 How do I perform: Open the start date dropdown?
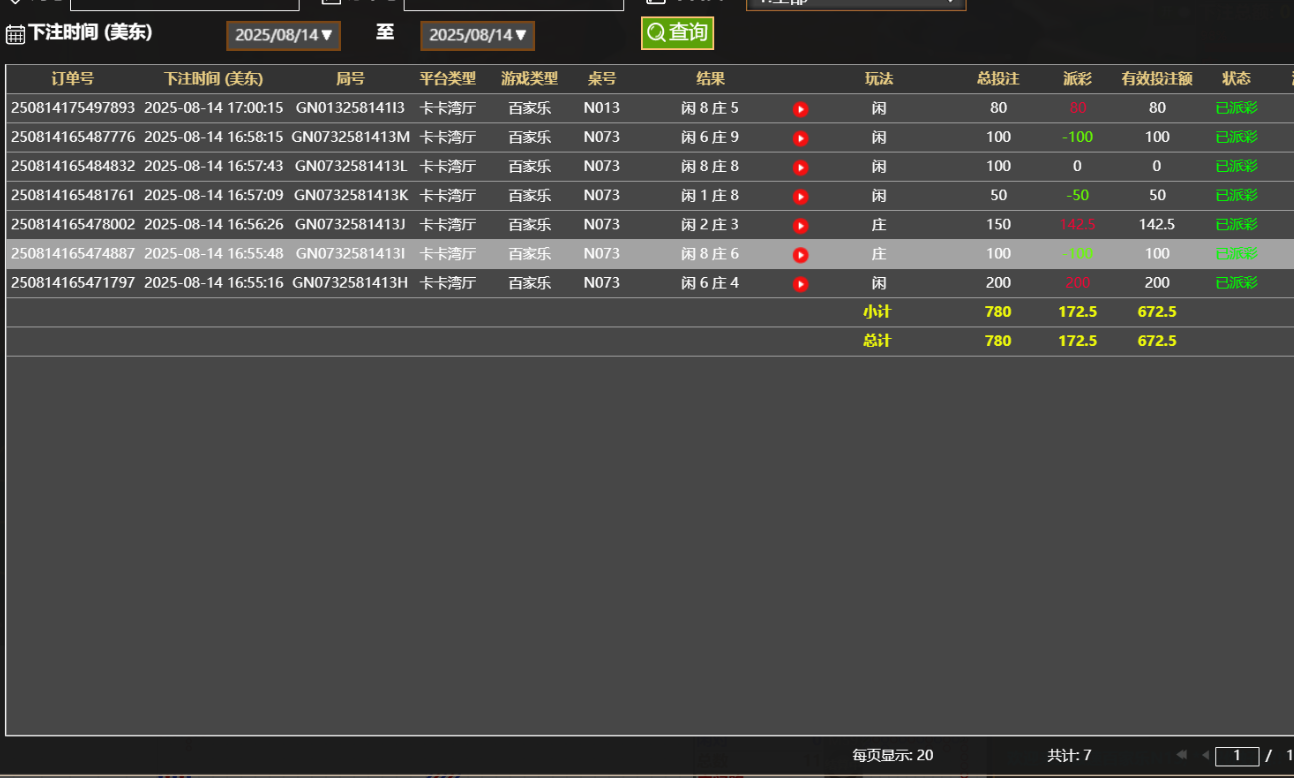click(283, 35)
